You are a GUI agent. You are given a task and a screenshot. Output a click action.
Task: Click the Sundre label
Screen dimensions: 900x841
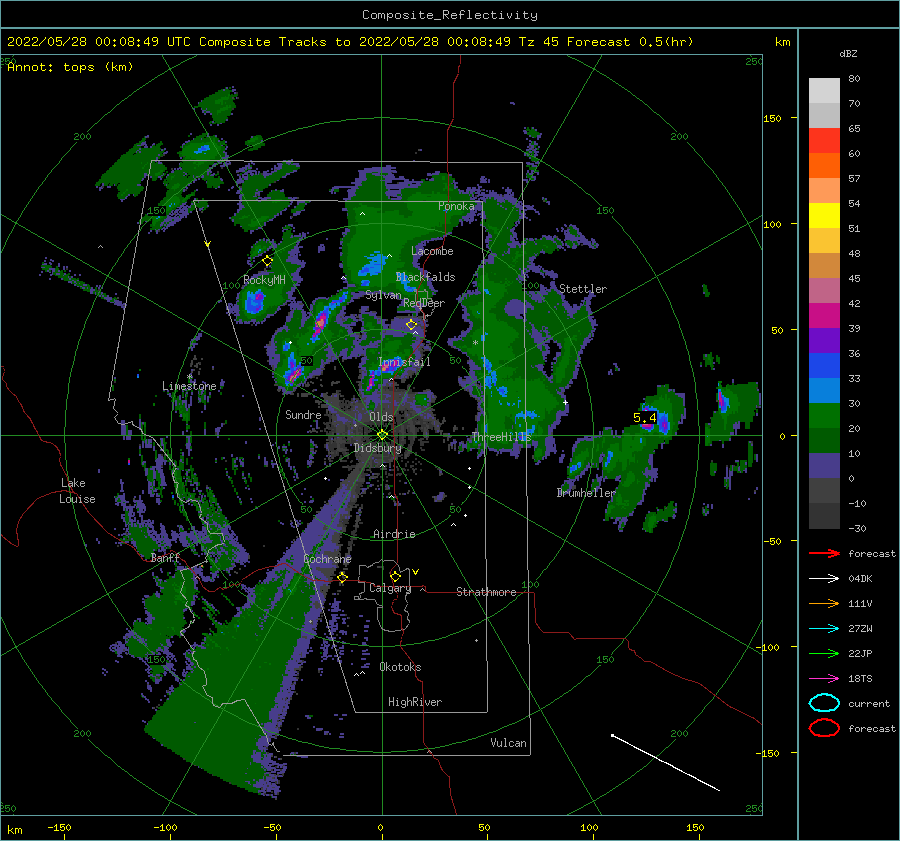pos(303,414)
